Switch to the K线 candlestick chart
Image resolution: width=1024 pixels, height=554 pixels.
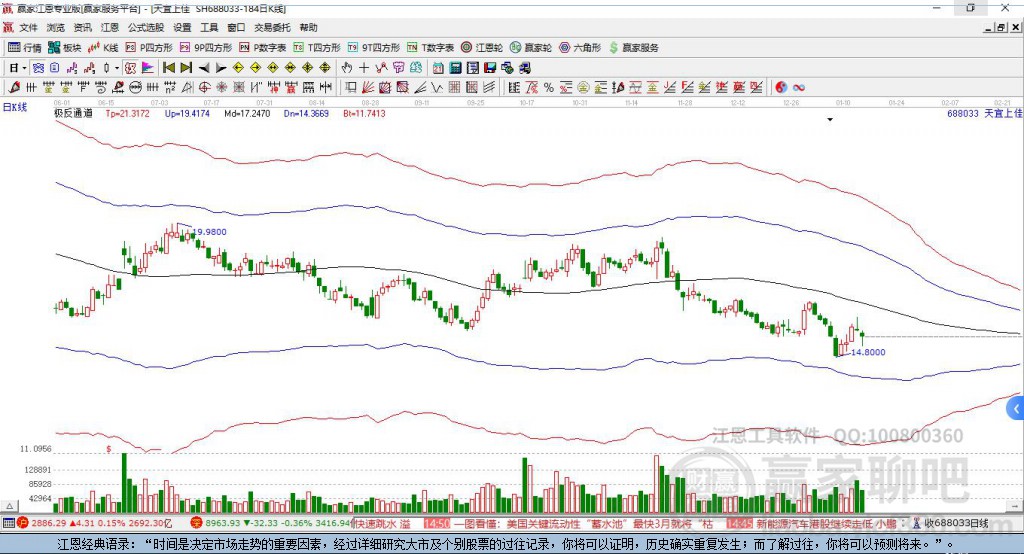tap(103, 48)
